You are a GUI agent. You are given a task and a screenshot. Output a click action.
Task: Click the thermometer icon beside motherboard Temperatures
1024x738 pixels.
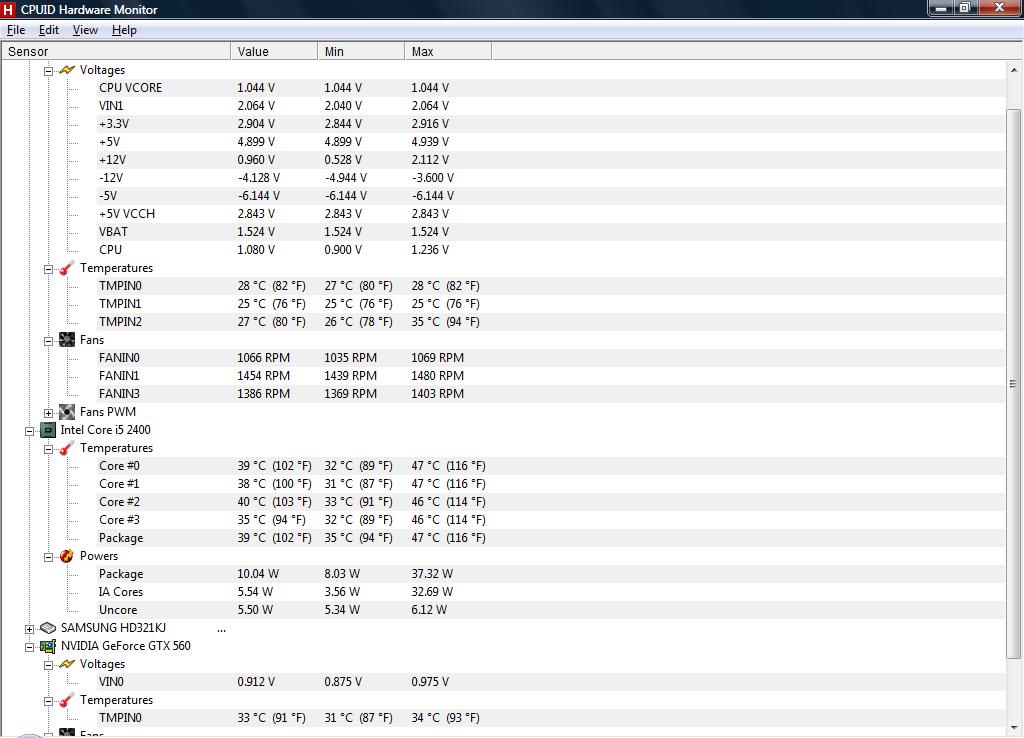pos(67,268)
